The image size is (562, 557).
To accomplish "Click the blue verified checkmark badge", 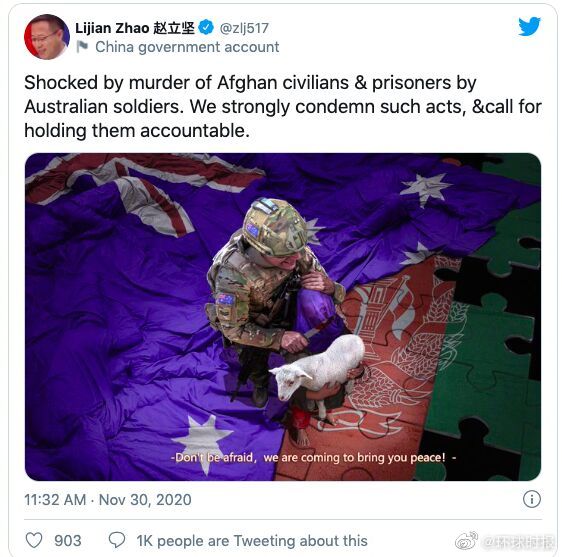I will coord(206,27).
